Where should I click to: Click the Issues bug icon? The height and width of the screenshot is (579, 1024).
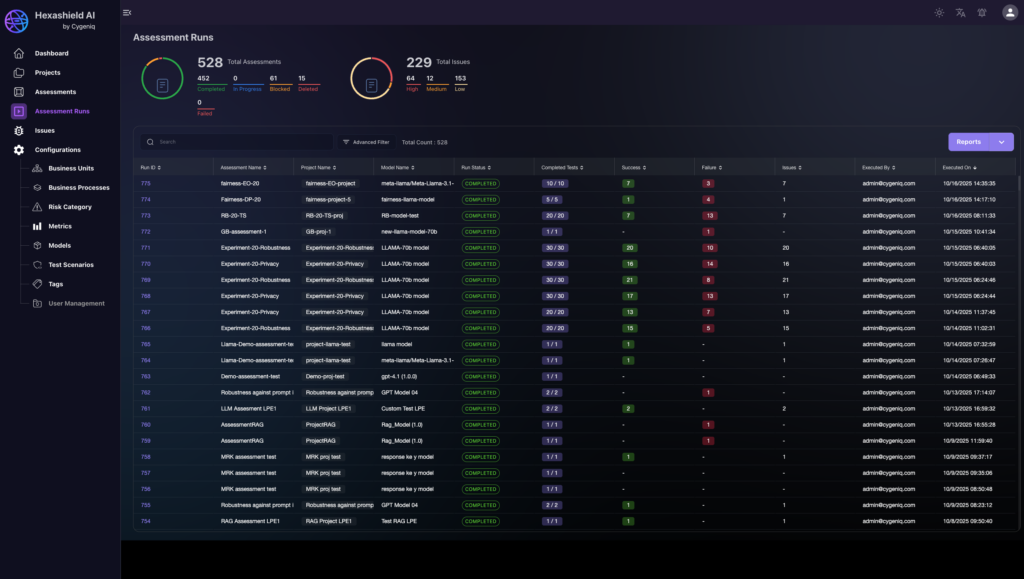tap(19, 130)
